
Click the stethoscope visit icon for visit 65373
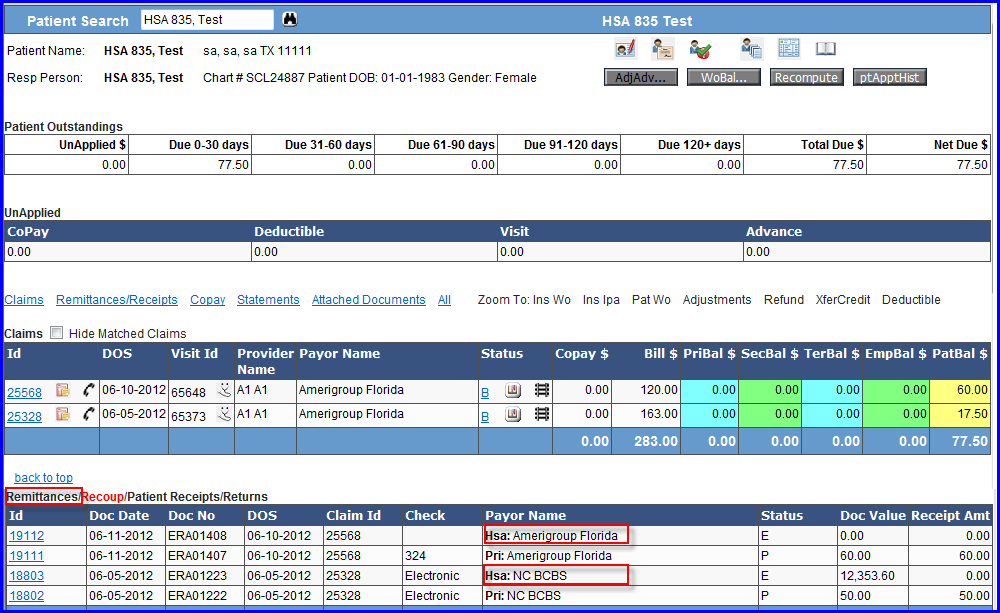pyautogui.click(x=224, y=414)
